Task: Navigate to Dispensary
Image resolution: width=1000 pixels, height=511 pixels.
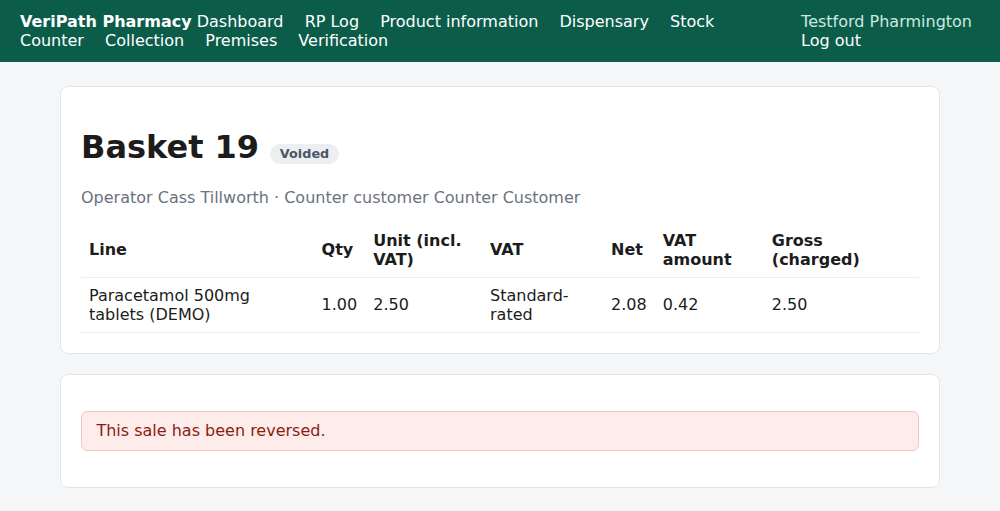Action: click(604, 22)
